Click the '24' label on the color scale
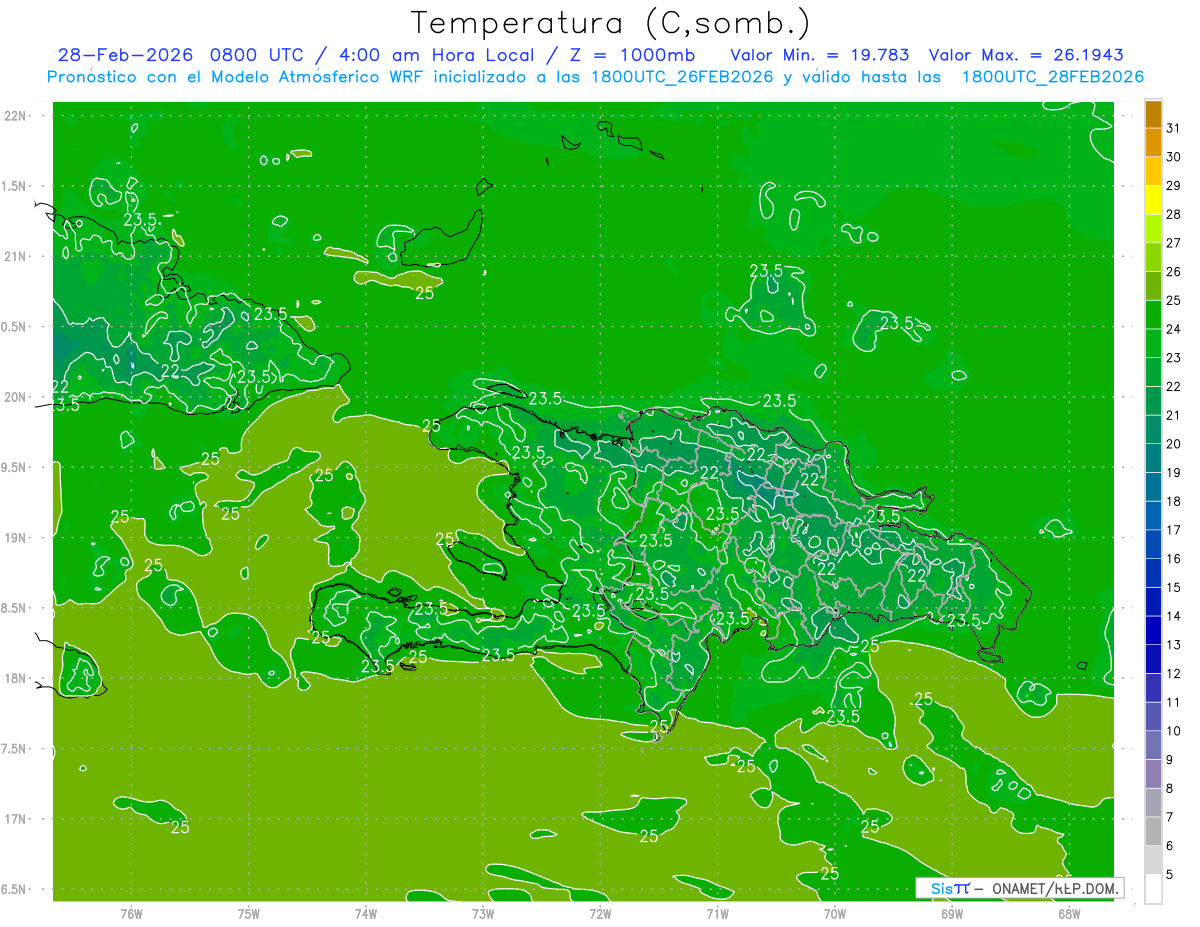Screen dimensions: 1200x927 click(x=1173, y=329)
